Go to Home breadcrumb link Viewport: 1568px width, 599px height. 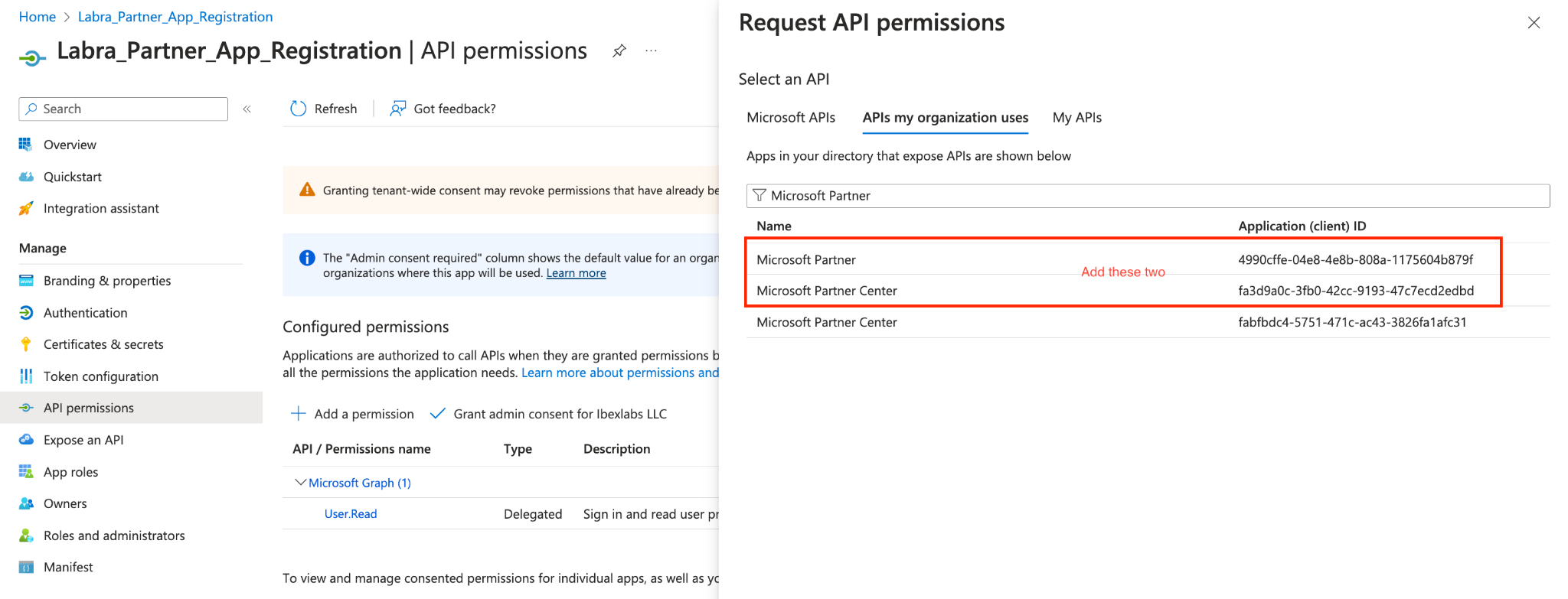pos(38,17)
